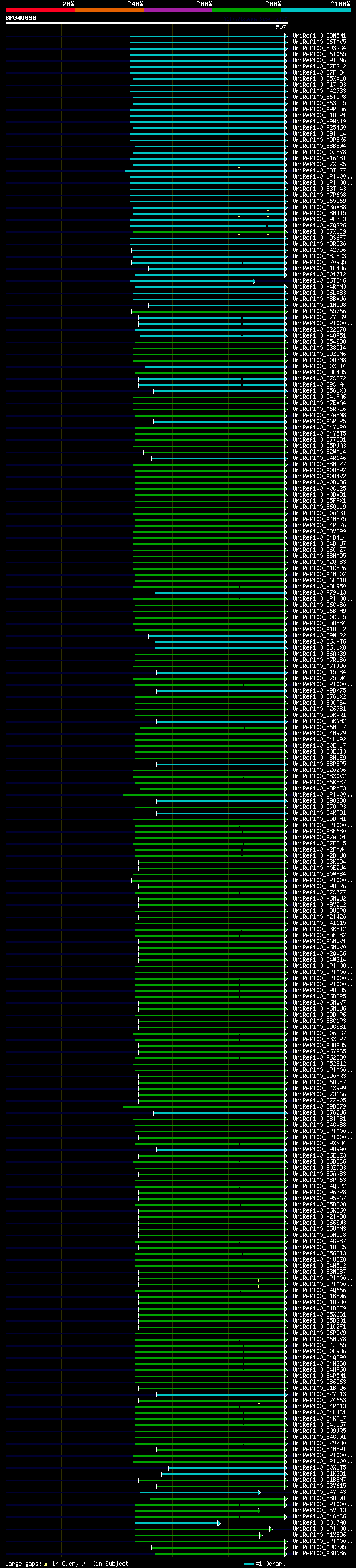The height and width of the screenshot is (1568, 356).
Task: Select hit UniRef100_B6JVT6
Action: pos(319,641)
